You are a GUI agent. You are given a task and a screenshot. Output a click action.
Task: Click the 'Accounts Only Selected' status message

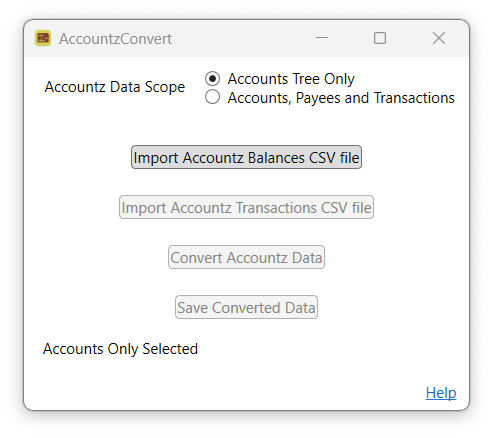coord(120,349)
